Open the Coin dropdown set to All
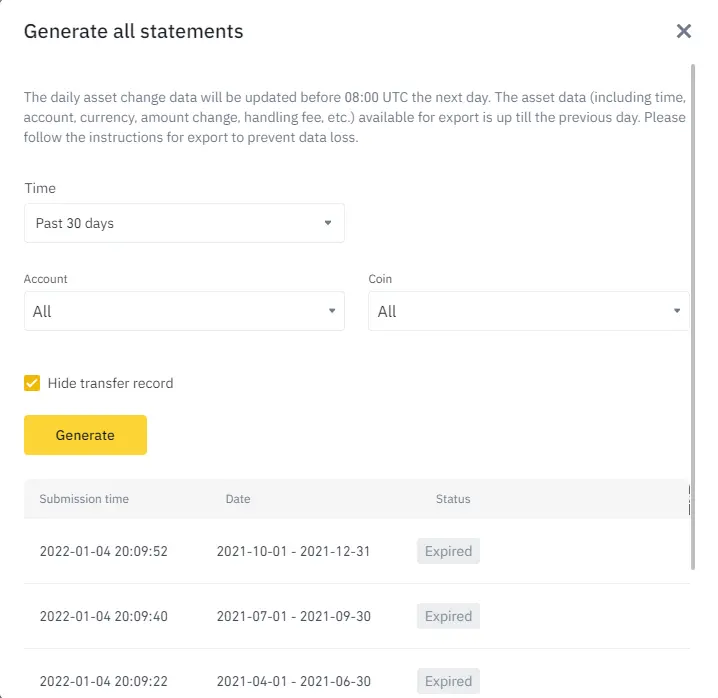This screenshot has height=698, width=718. click(x=528, y=311)
